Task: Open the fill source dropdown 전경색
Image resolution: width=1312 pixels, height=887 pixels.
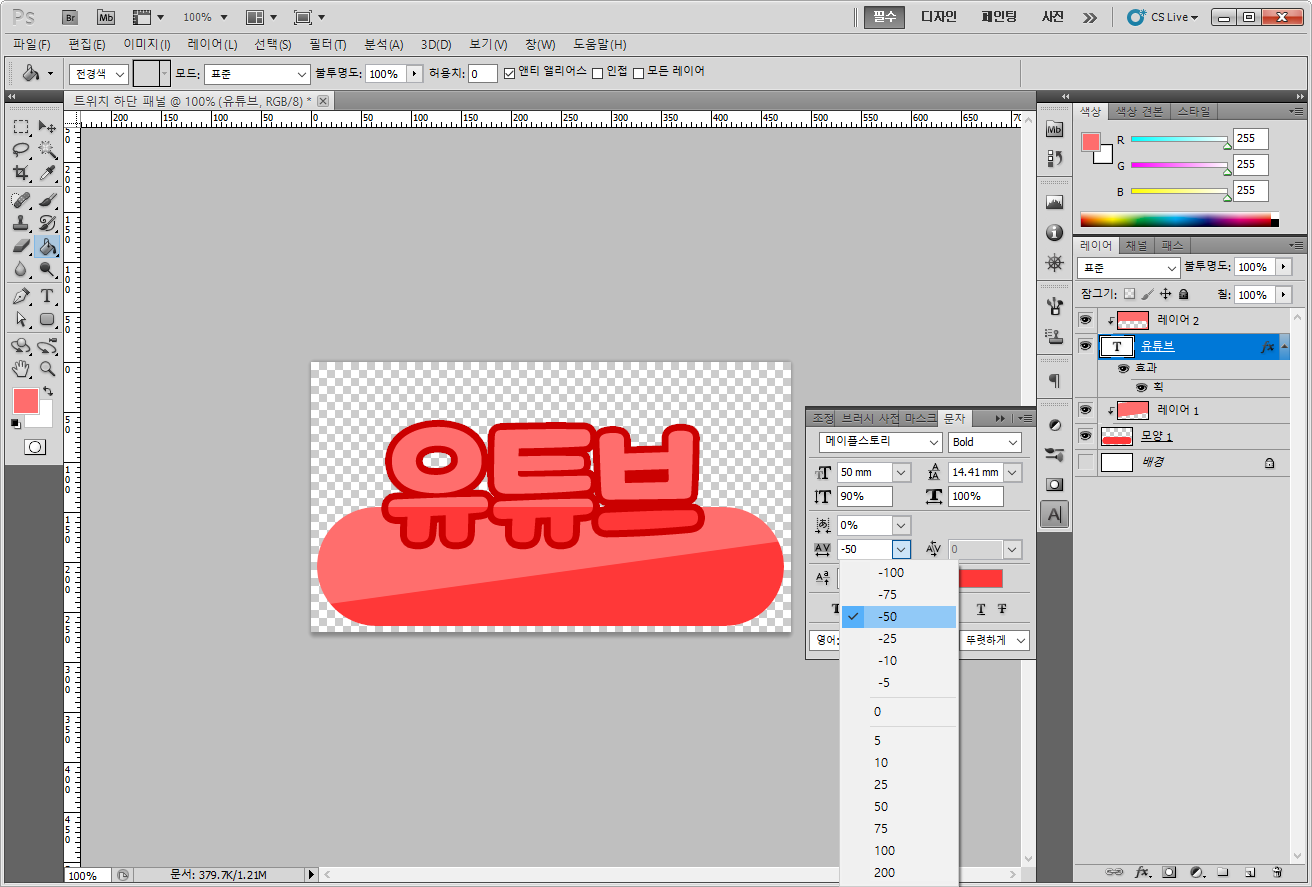Action: pos(99,74)
